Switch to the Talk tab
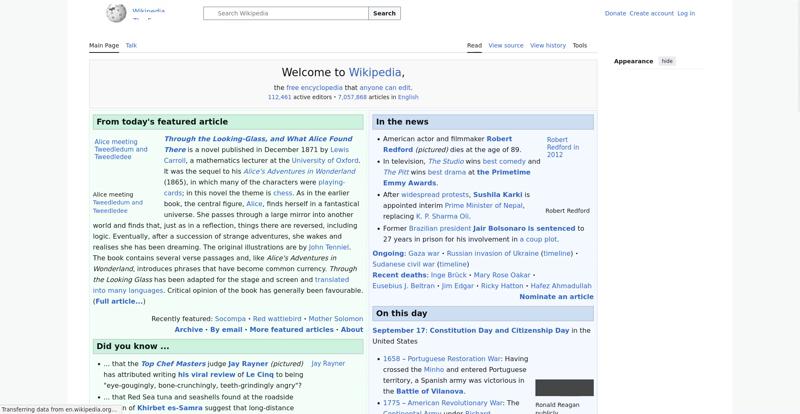 131,45
